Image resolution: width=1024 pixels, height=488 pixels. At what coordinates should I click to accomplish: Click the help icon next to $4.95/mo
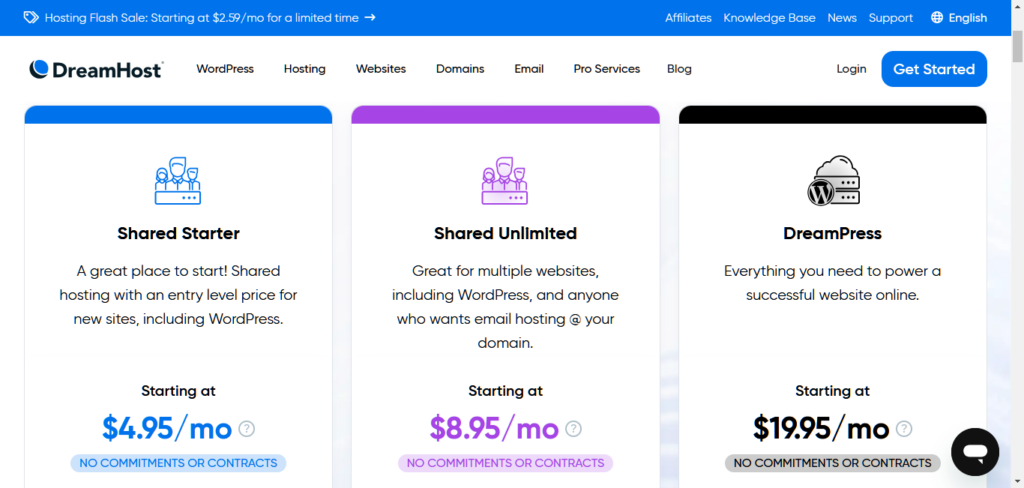(x=246, y=429)
